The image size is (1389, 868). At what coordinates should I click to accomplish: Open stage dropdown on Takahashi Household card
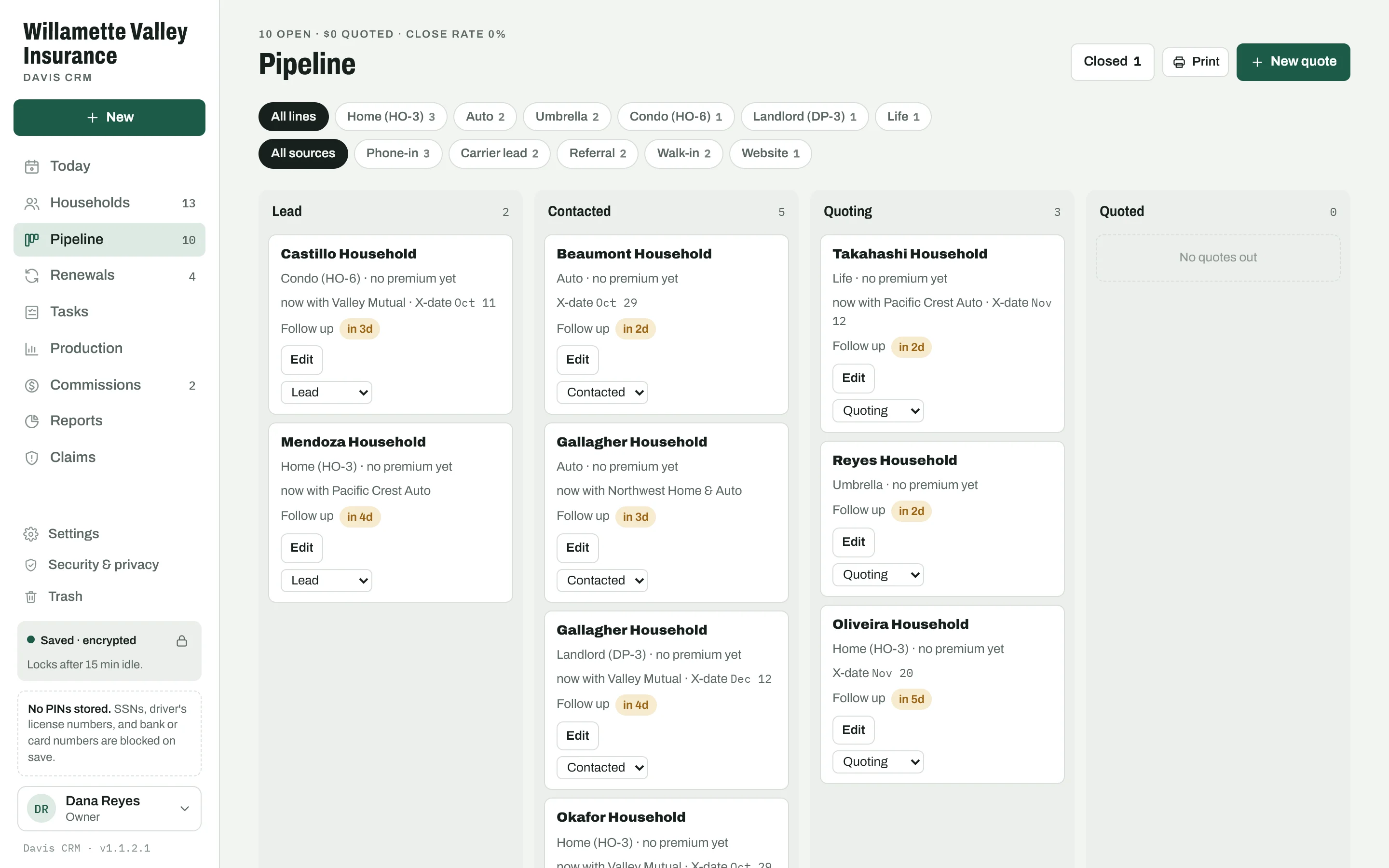tap(878, 410)
